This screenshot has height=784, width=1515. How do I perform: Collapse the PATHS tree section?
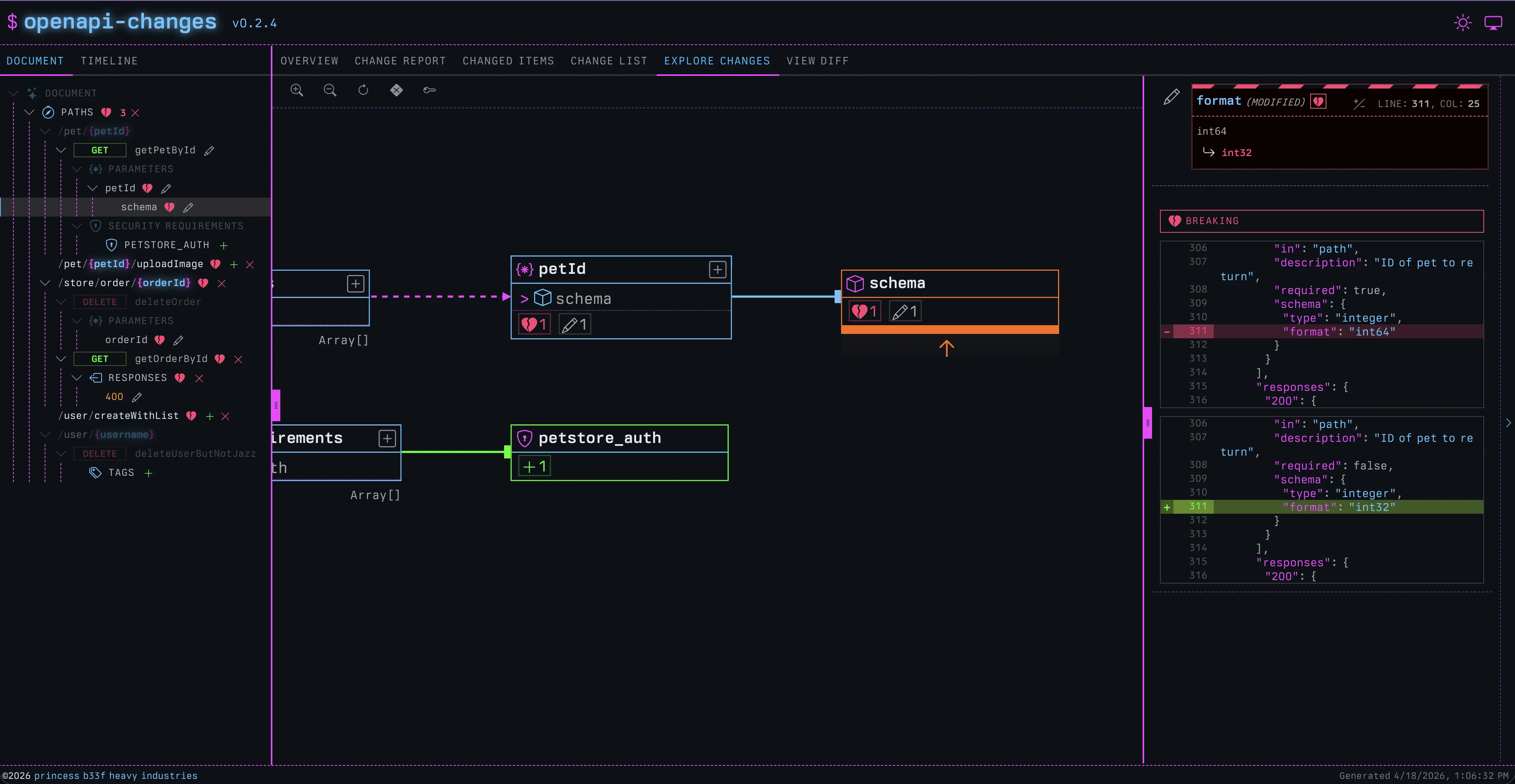pyautogui.click(x=29, y=112)
